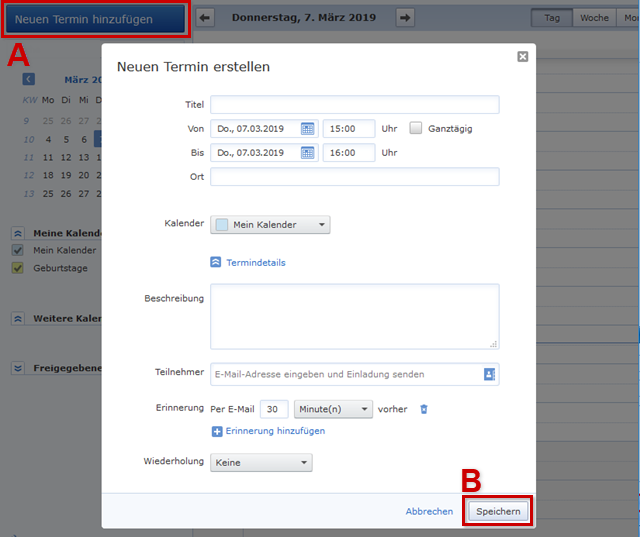Open the Von date picker calendar icon
Image resolution: width=640 pixels, height=537 pixels.
tap(307, 129)
